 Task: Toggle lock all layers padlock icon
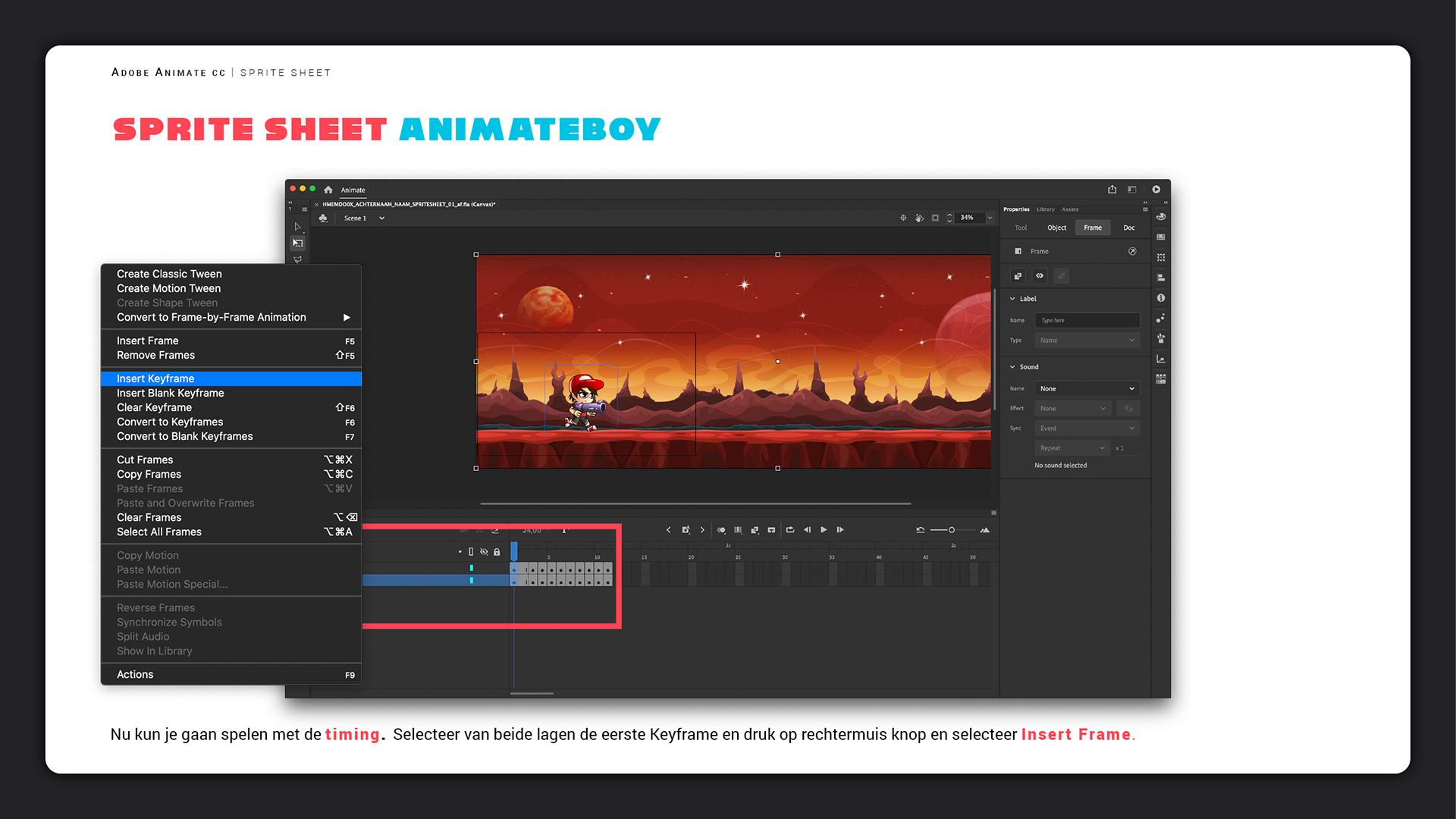497,552
